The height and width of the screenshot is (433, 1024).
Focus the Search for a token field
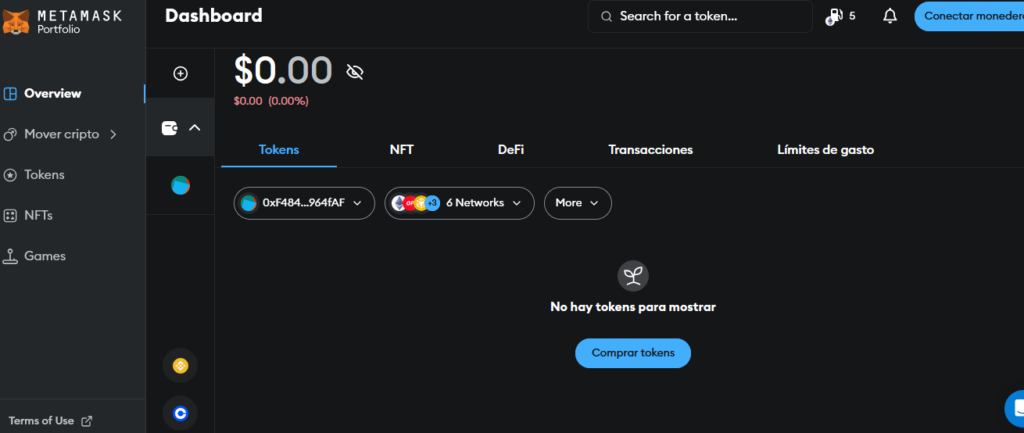pos(700,16)
